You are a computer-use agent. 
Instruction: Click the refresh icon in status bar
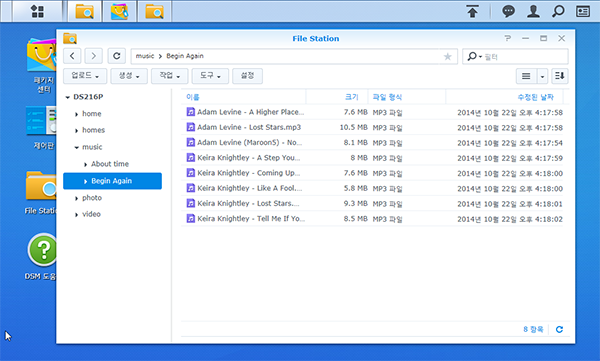click(x=559, y=329)
